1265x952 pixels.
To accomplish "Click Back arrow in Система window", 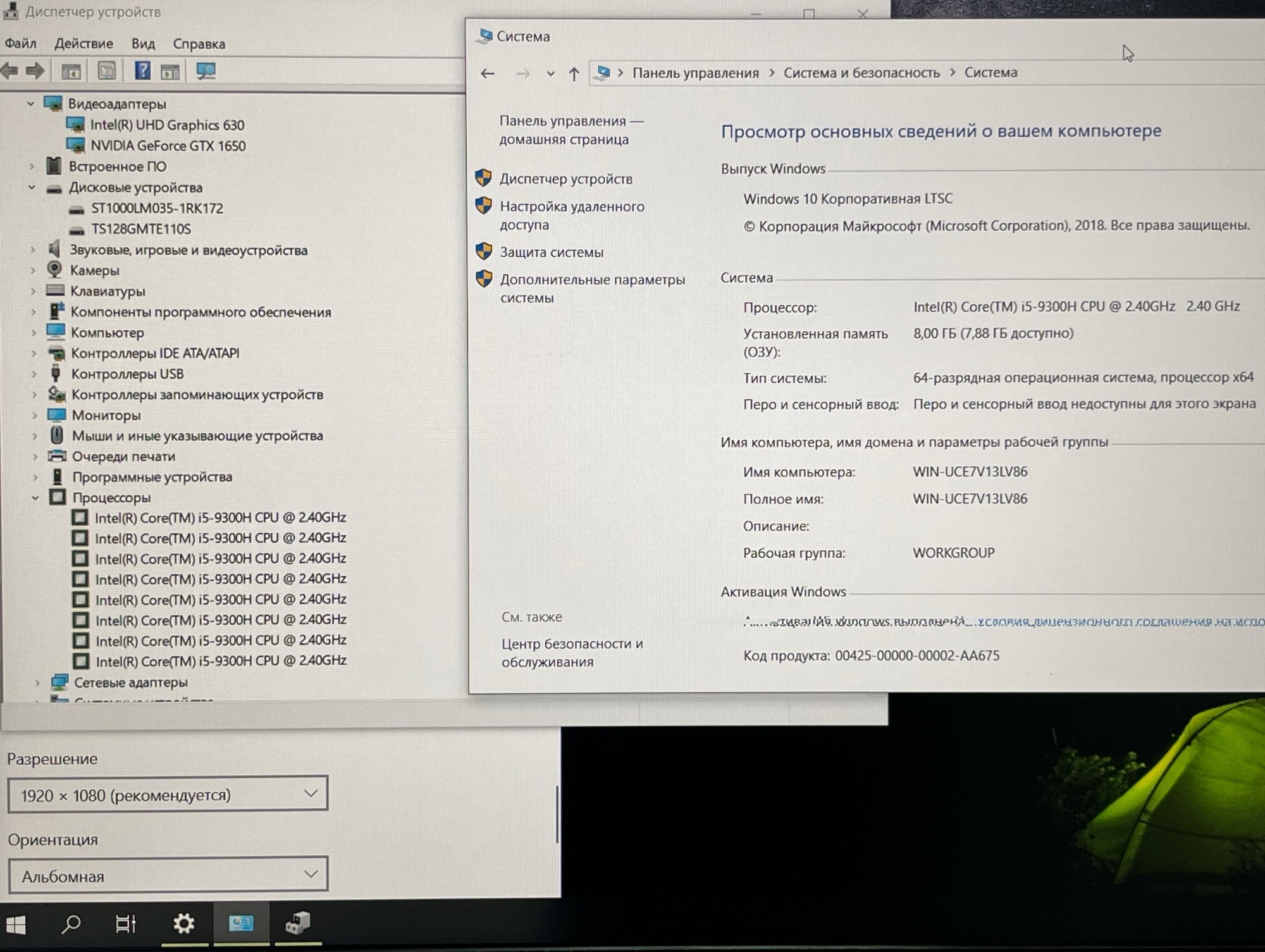I will pos(487,73).
